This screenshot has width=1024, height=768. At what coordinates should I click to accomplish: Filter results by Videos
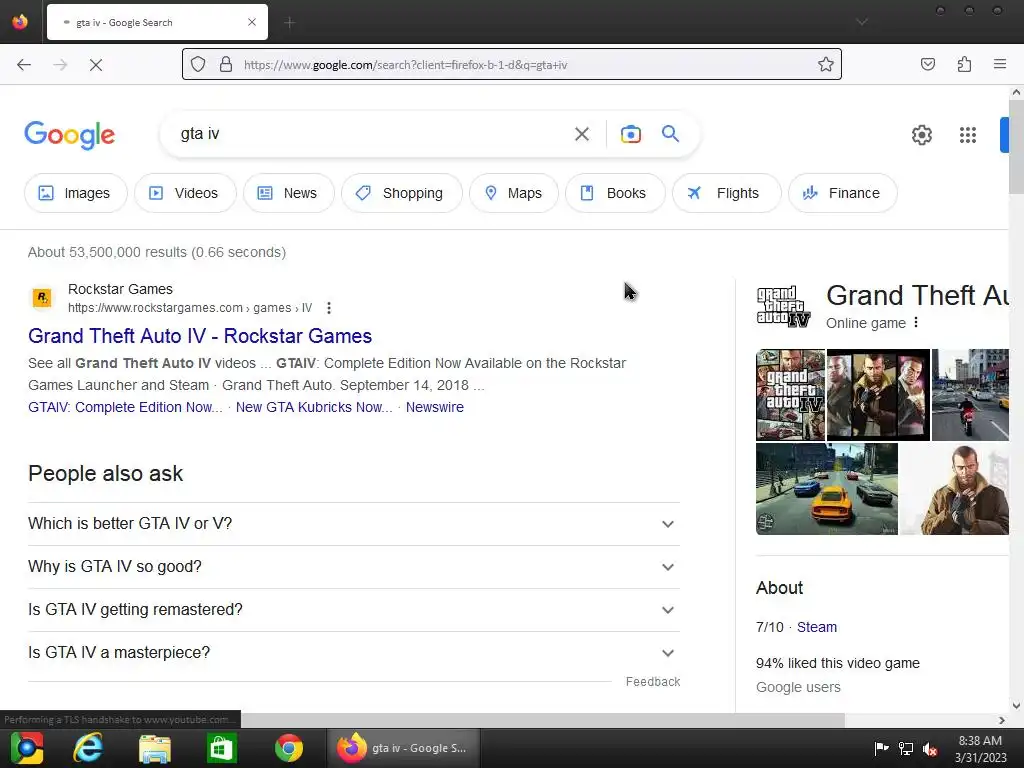point(185,193)
